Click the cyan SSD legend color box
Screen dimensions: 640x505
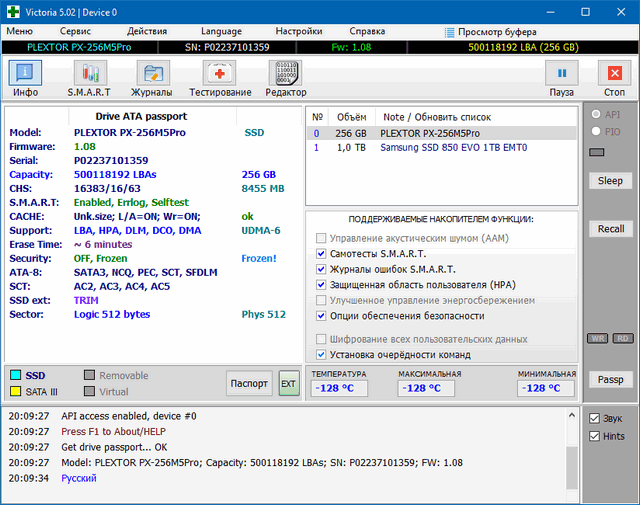coord(16,375)
